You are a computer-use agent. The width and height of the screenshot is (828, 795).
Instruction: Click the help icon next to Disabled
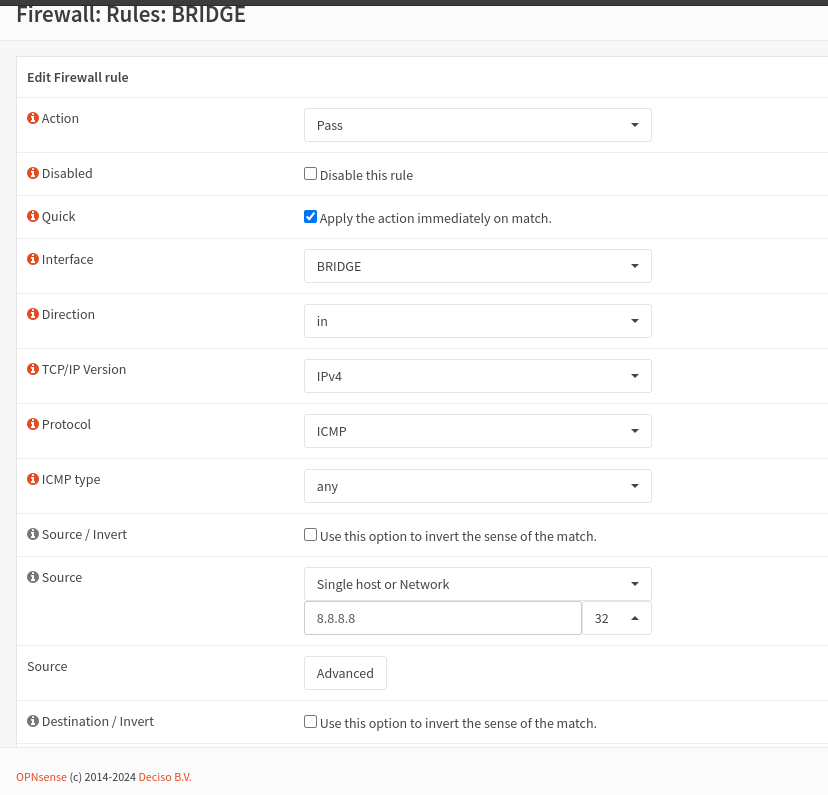pyautogui.click(x=33, y=173)
